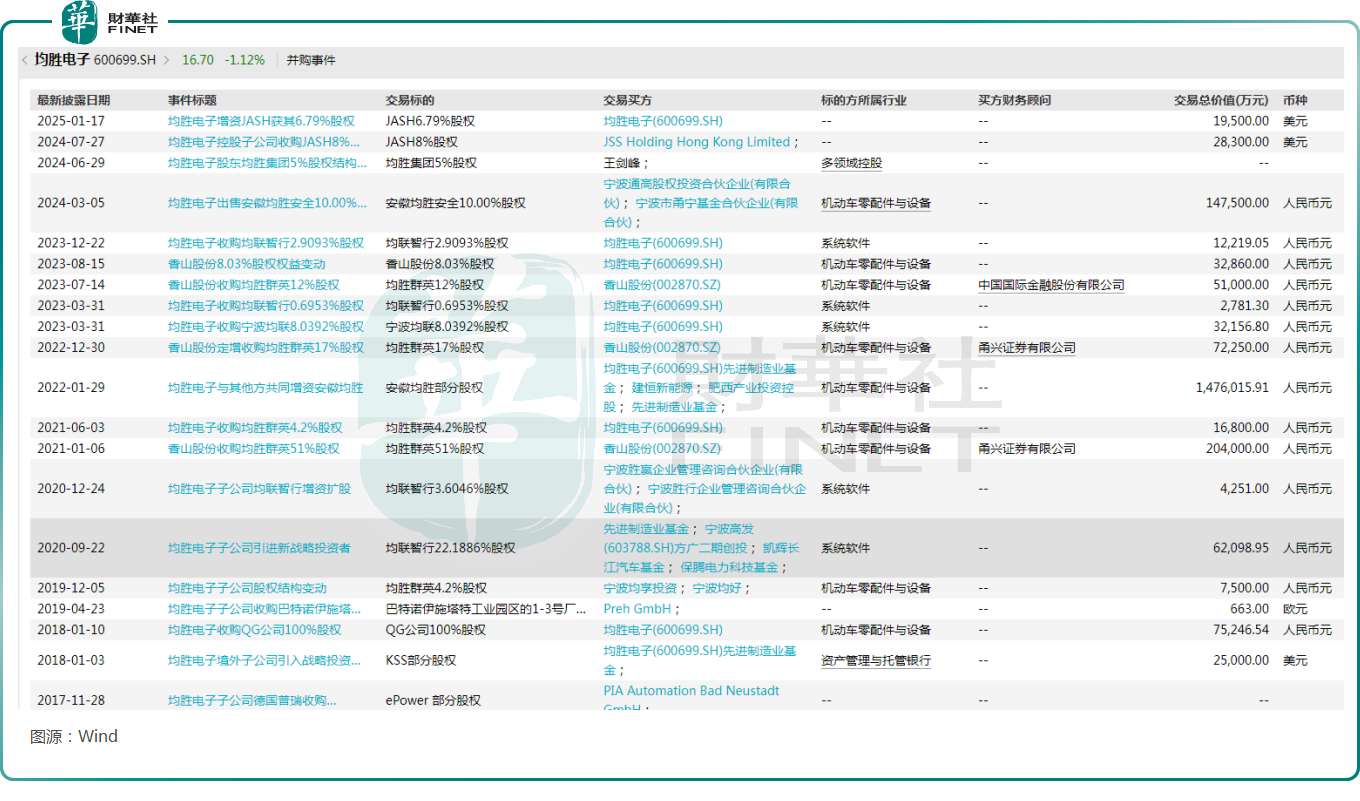Open event 香山股份收购均胜群英12%股权
This screenshot has height=801, width=1360.
pyautogui.click(x=254, y=285)
